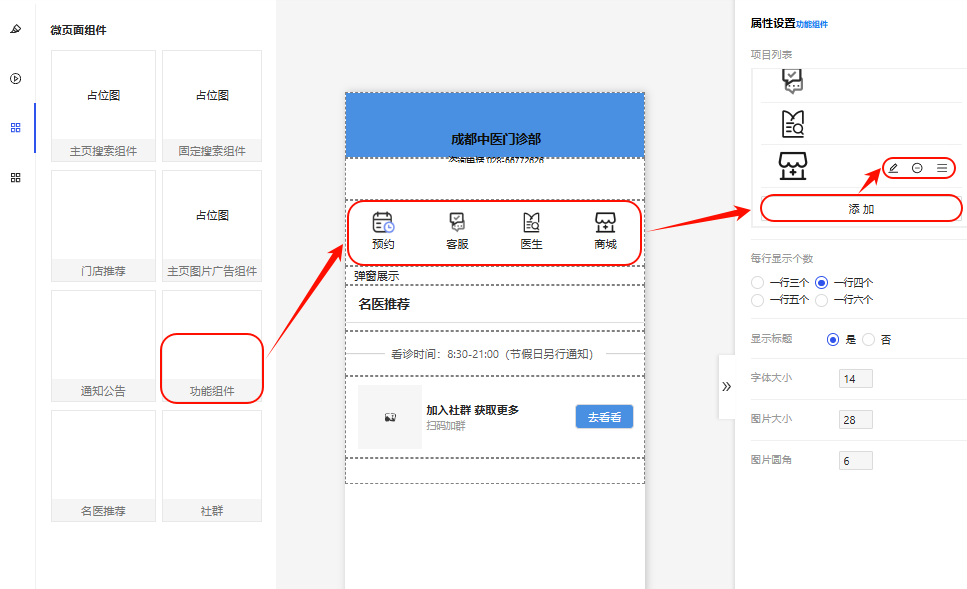Remove the shop item with minus icon
Screen dimensions: 967x589
click(917, 168)
